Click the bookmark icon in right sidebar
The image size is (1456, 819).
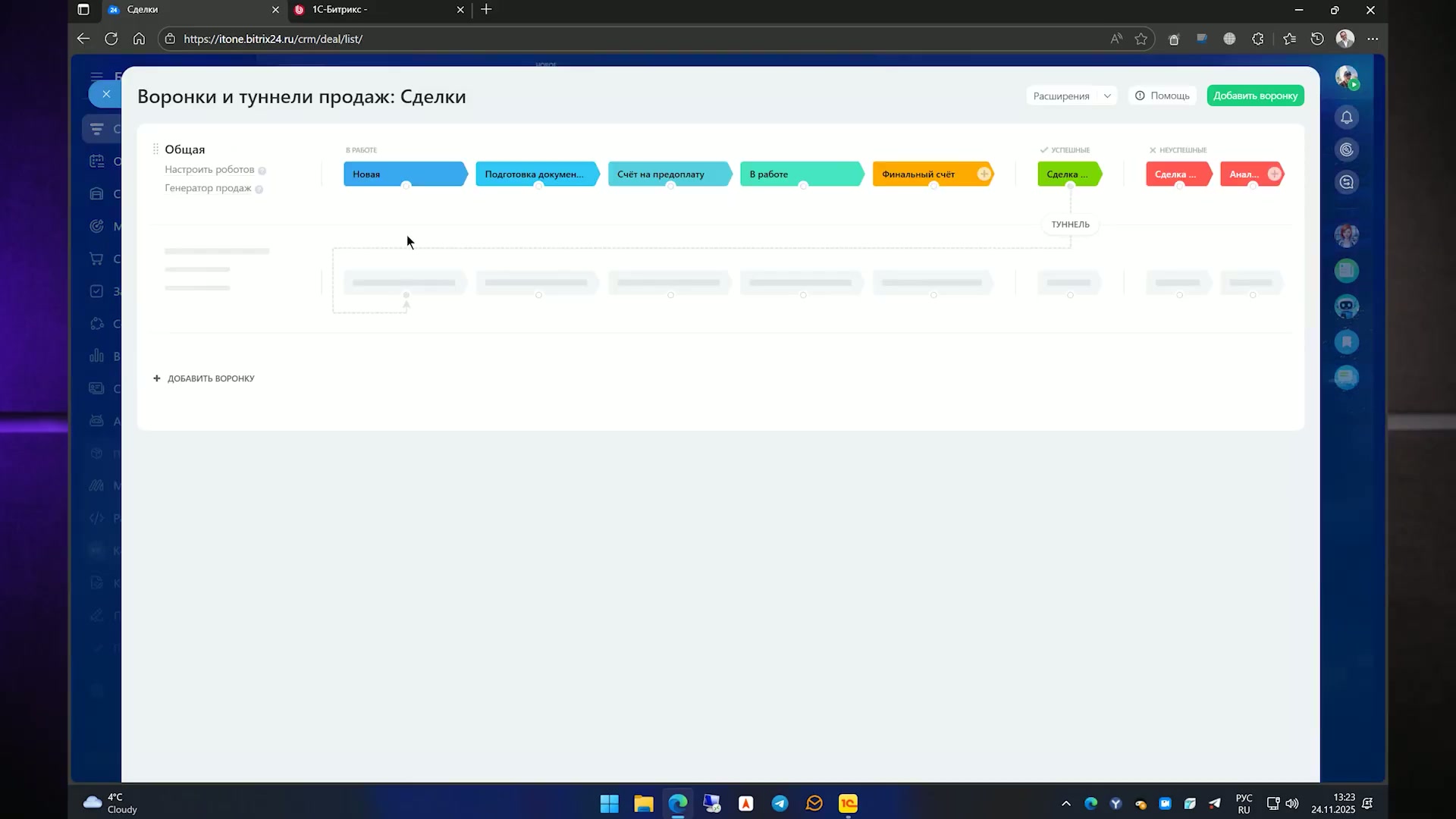[1347, 342]
